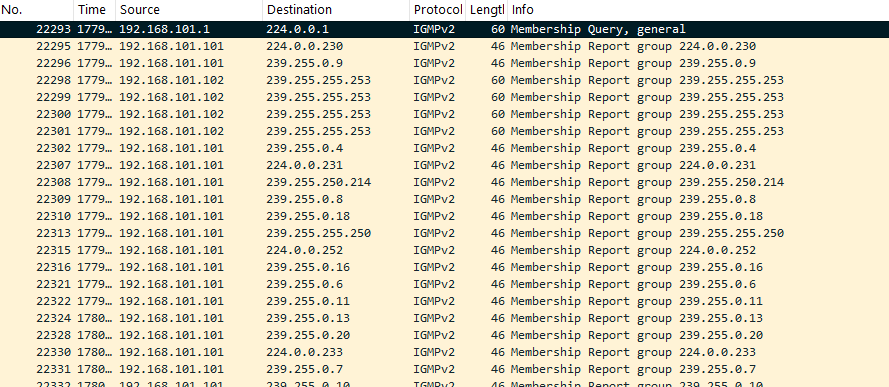Sort by the Time column header
Screen dimensions: 889x387
[x=94, y=10]
